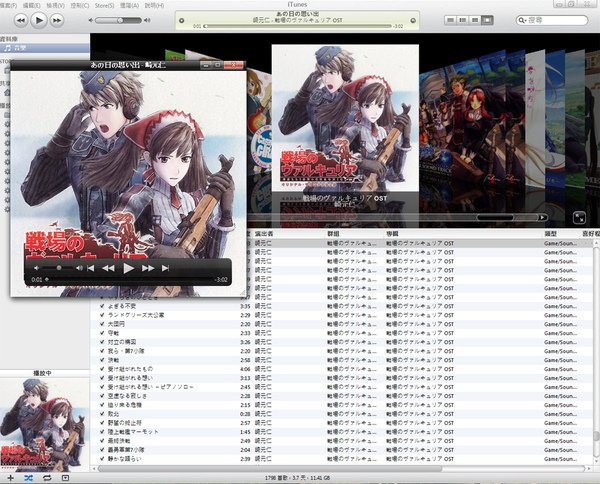Viewport: 600px width, 484px height.
Task: Click mini player max-volume speaker icon
Action: click(x=79, y=268)
